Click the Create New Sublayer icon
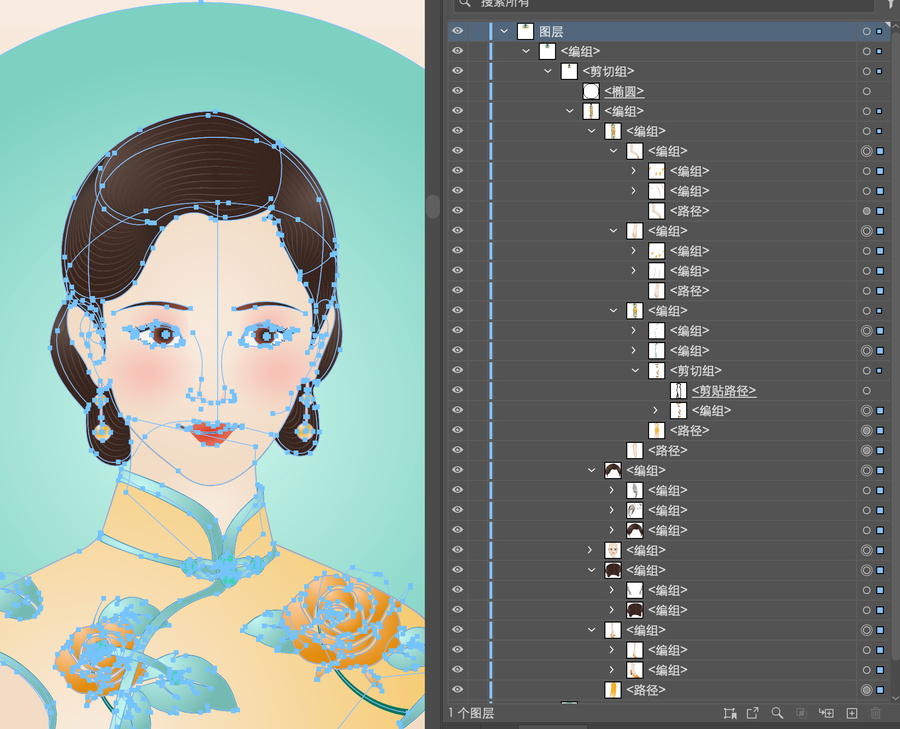 tap(826, 713)
